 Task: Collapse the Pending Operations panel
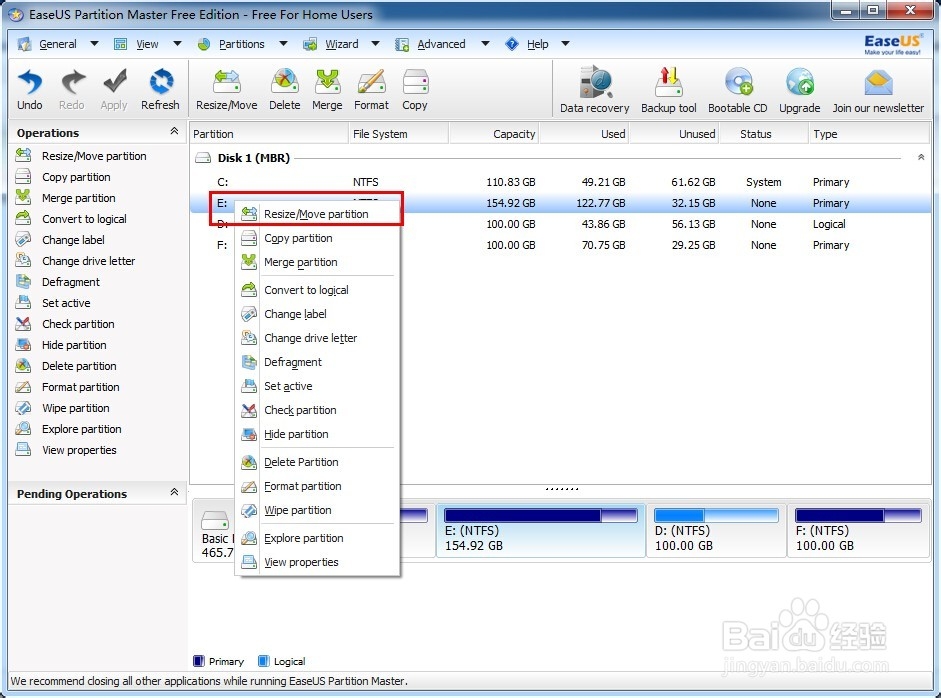pos(174,492)
